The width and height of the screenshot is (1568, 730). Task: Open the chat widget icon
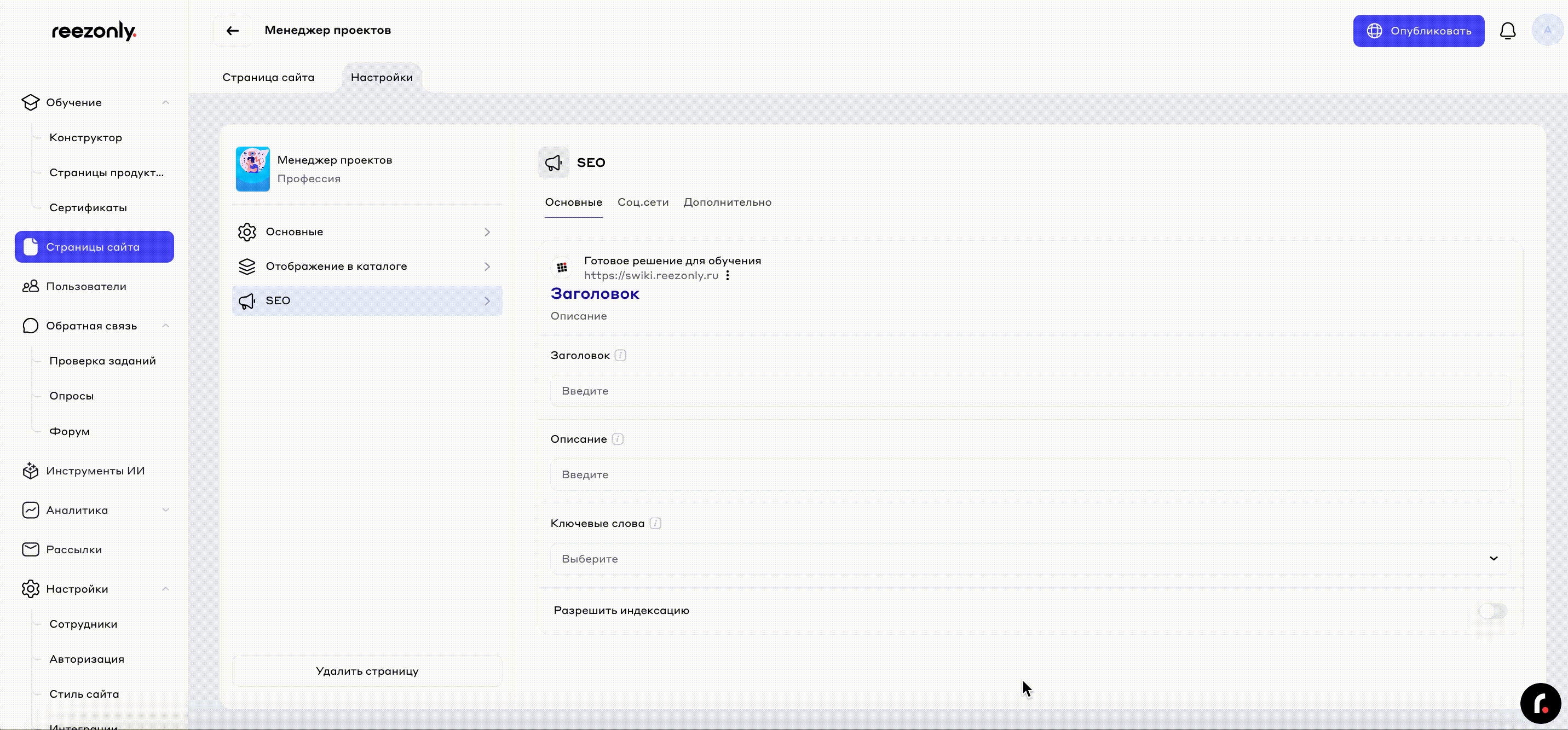click(1540, 704)
